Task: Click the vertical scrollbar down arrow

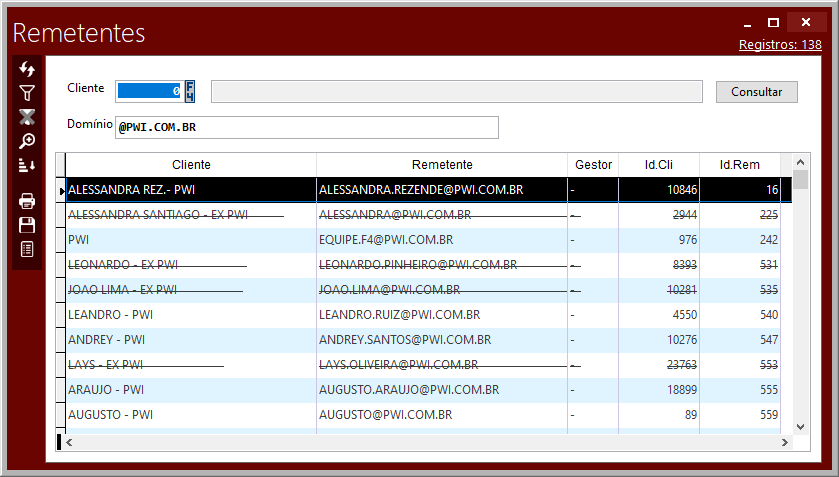Action: coord(801,426)
